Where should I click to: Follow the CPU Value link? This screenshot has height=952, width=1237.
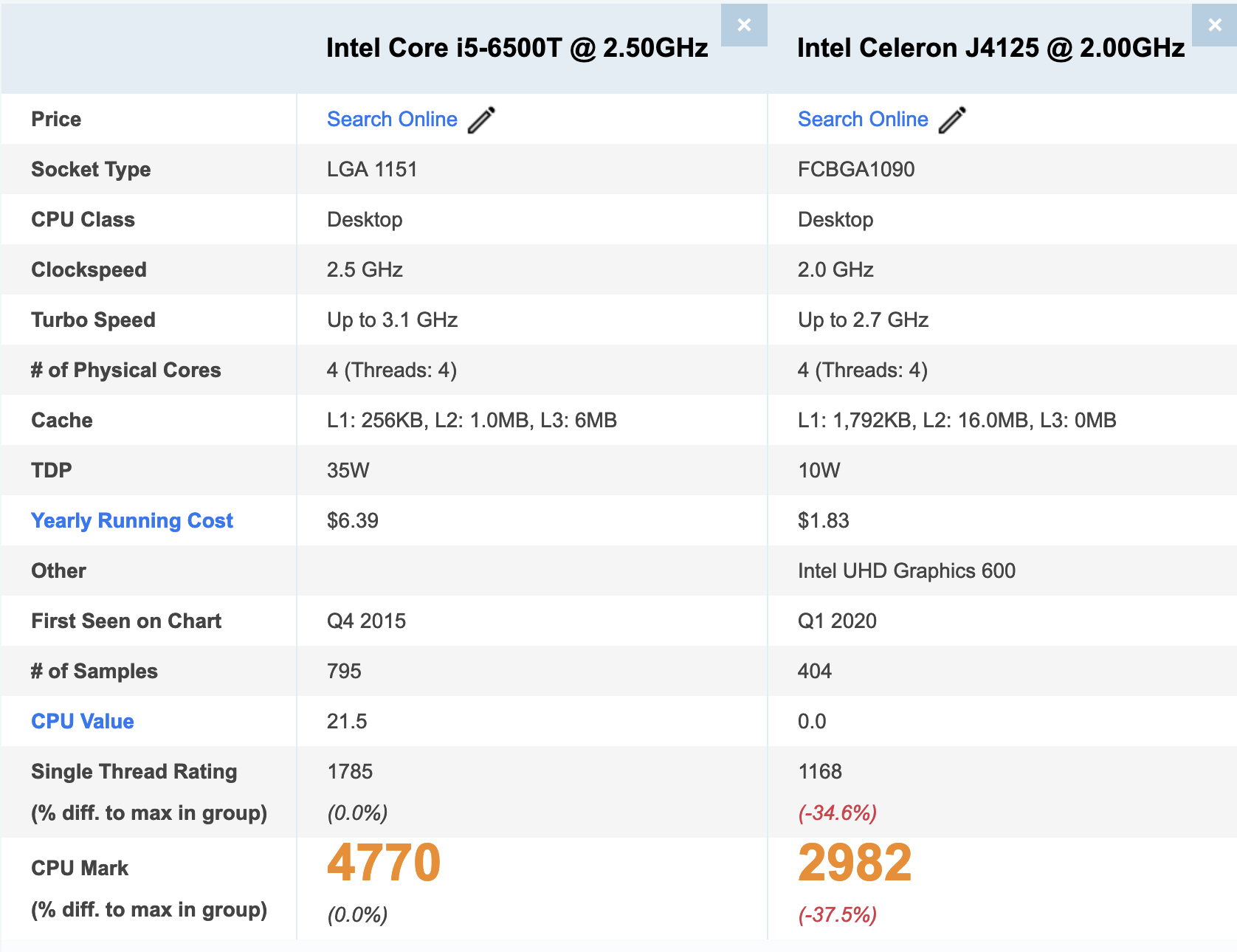83,722
